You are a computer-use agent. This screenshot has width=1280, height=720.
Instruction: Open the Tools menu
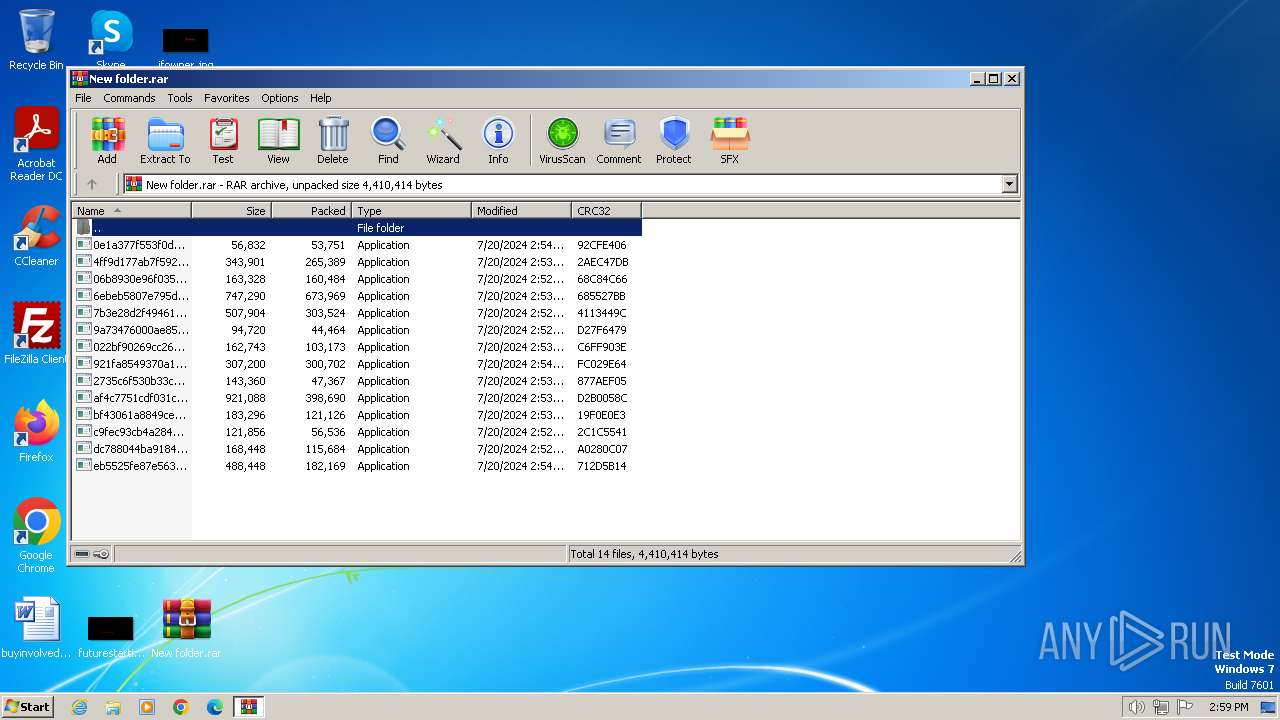coord(180,98)
